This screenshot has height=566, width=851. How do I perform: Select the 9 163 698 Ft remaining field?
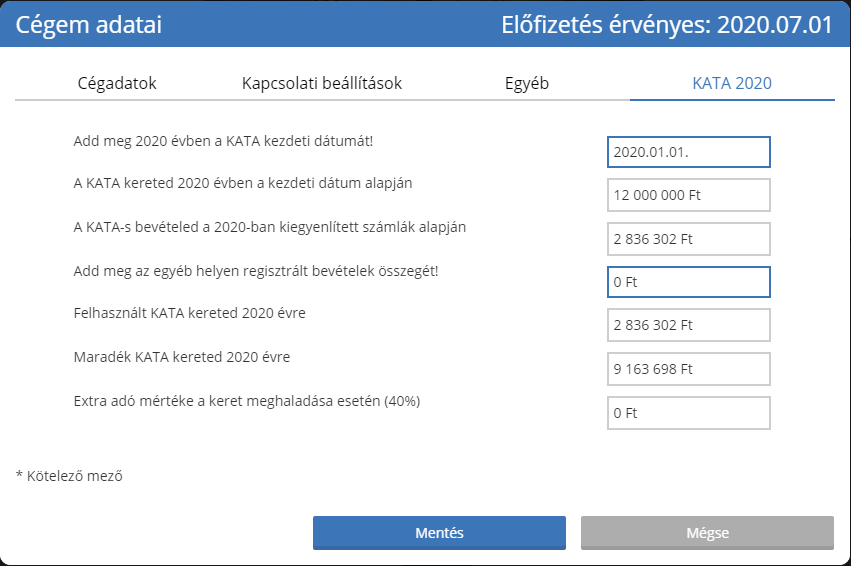point(688,369)
